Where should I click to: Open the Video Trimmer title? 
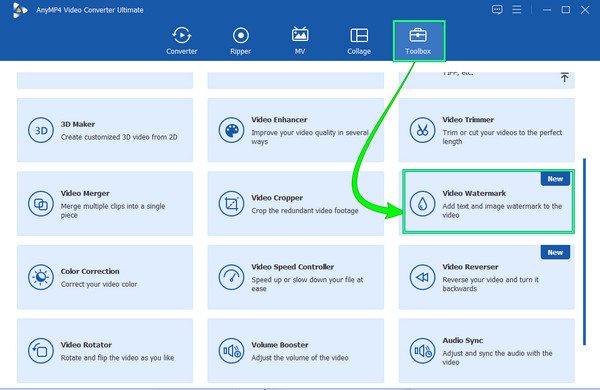468,120
